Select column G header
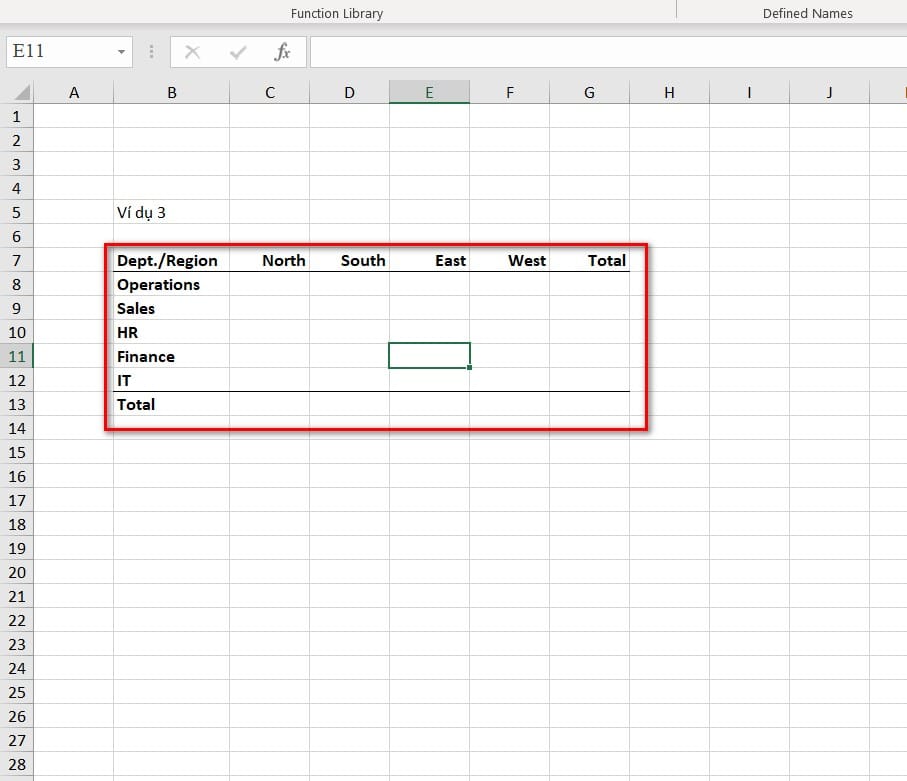Screen dimensions: 907x781 tap(589, 93)
